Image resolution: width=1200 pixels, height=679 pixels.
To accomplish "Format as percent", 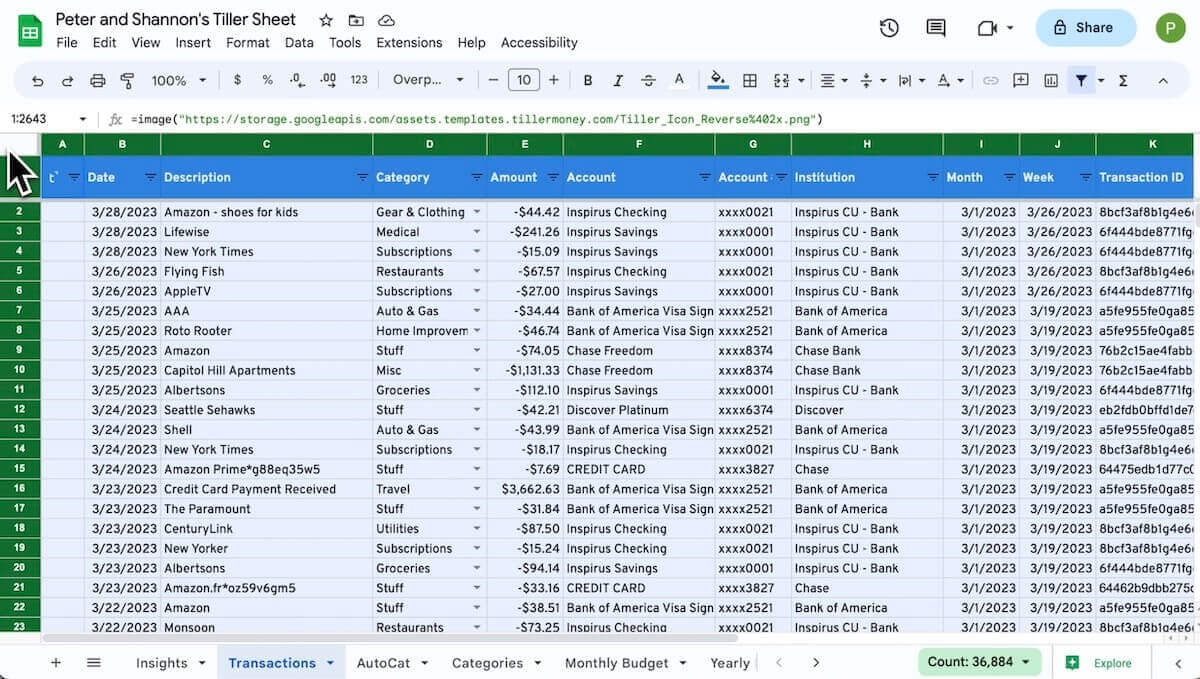I will pos(267,80).
